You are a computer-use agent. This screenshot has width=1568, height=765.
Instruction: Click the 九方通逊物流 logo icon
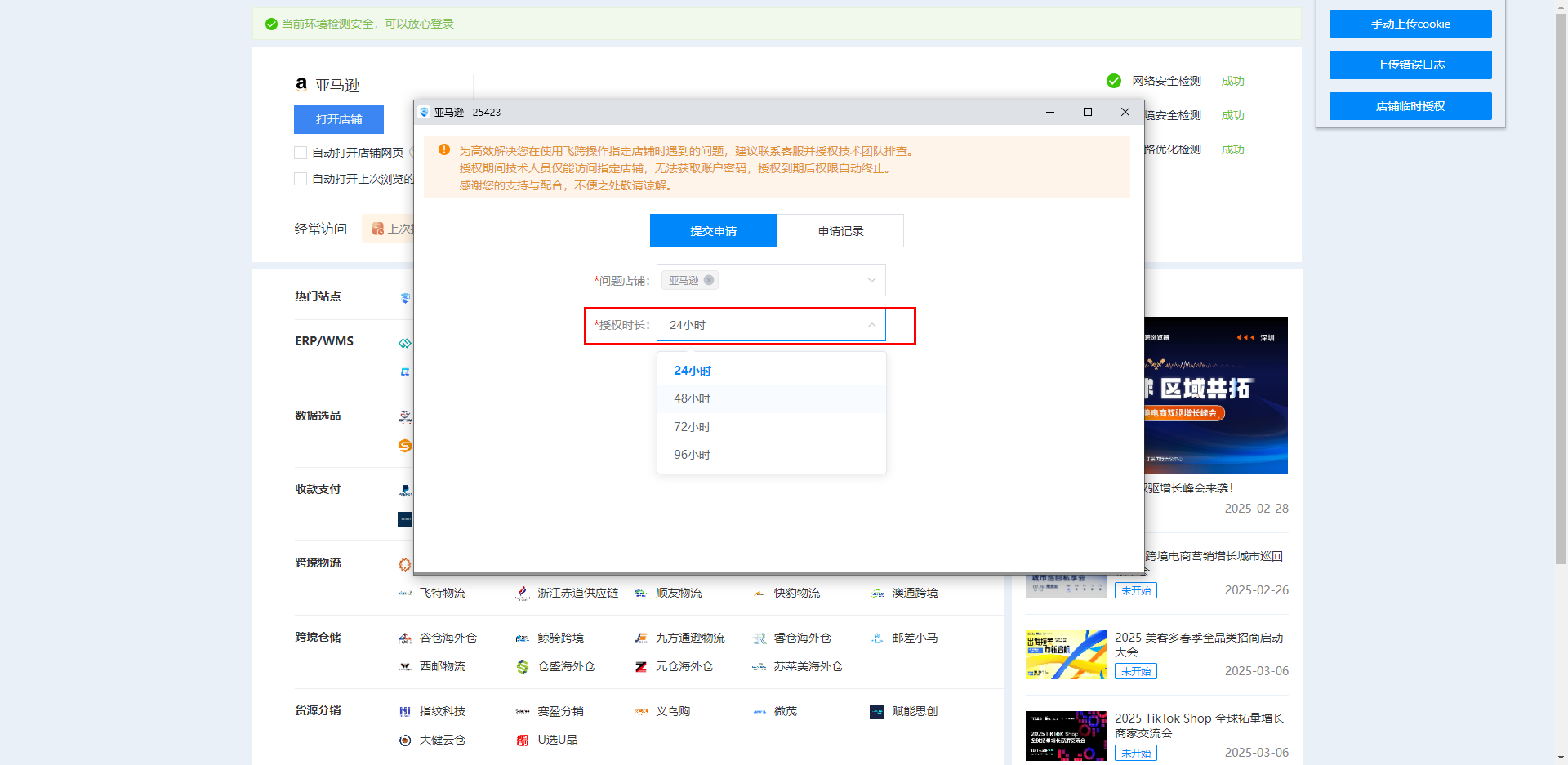tap(641, 638)
